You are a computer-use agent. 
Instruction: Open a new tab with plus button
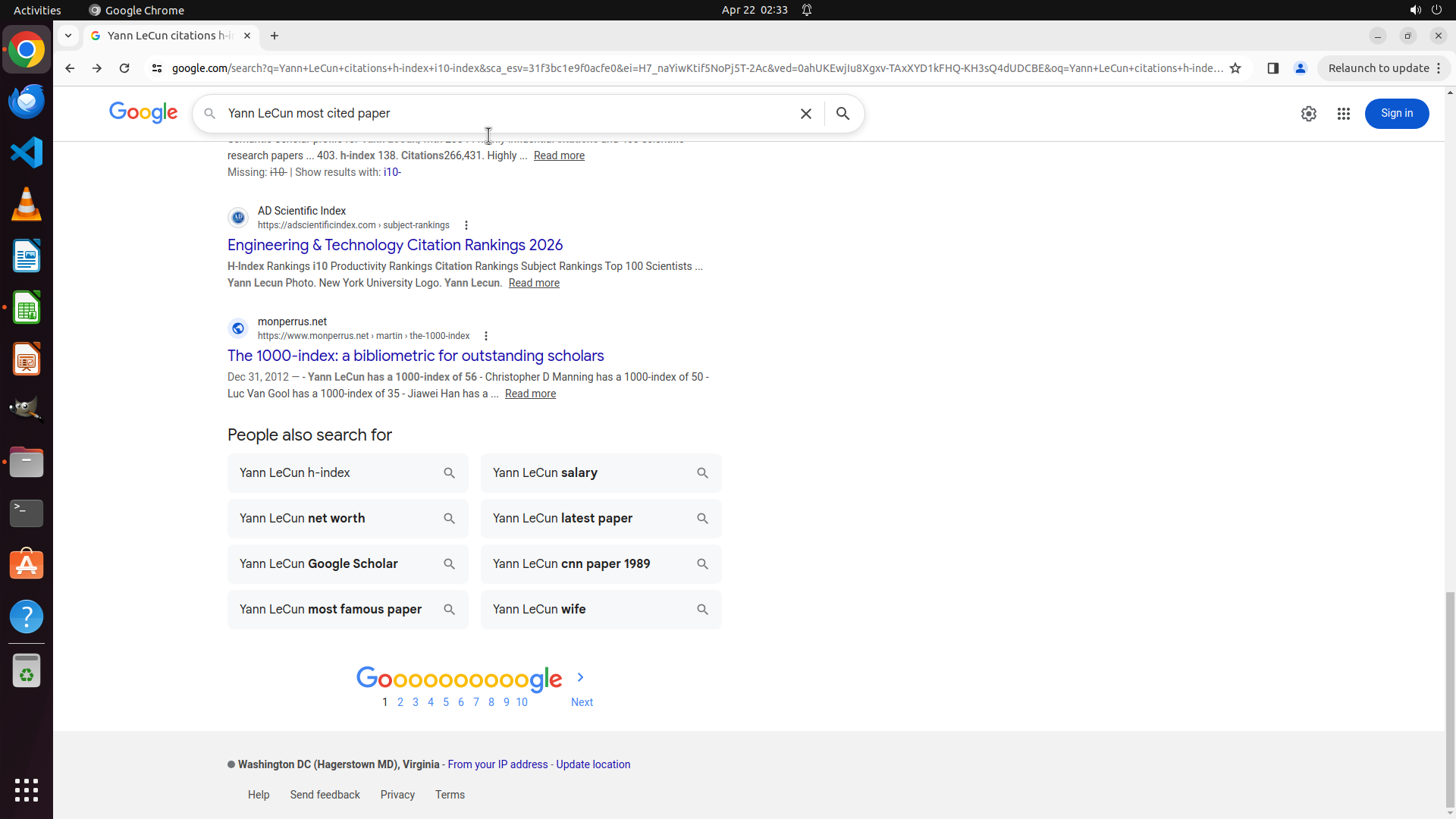tap(275, 36)
